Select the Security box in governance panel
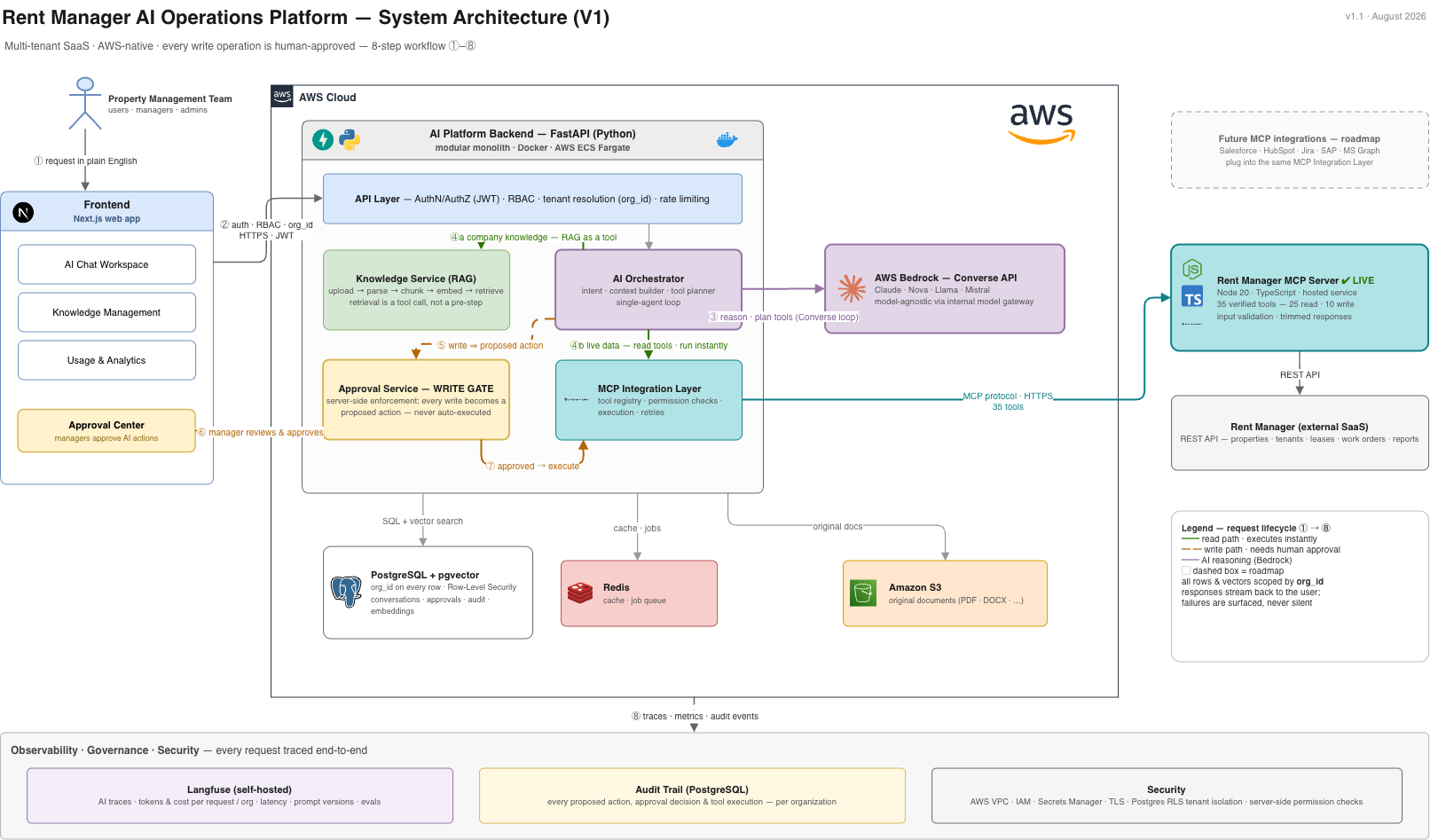This screenshot has width=1430, height=840. [1167, 796]
